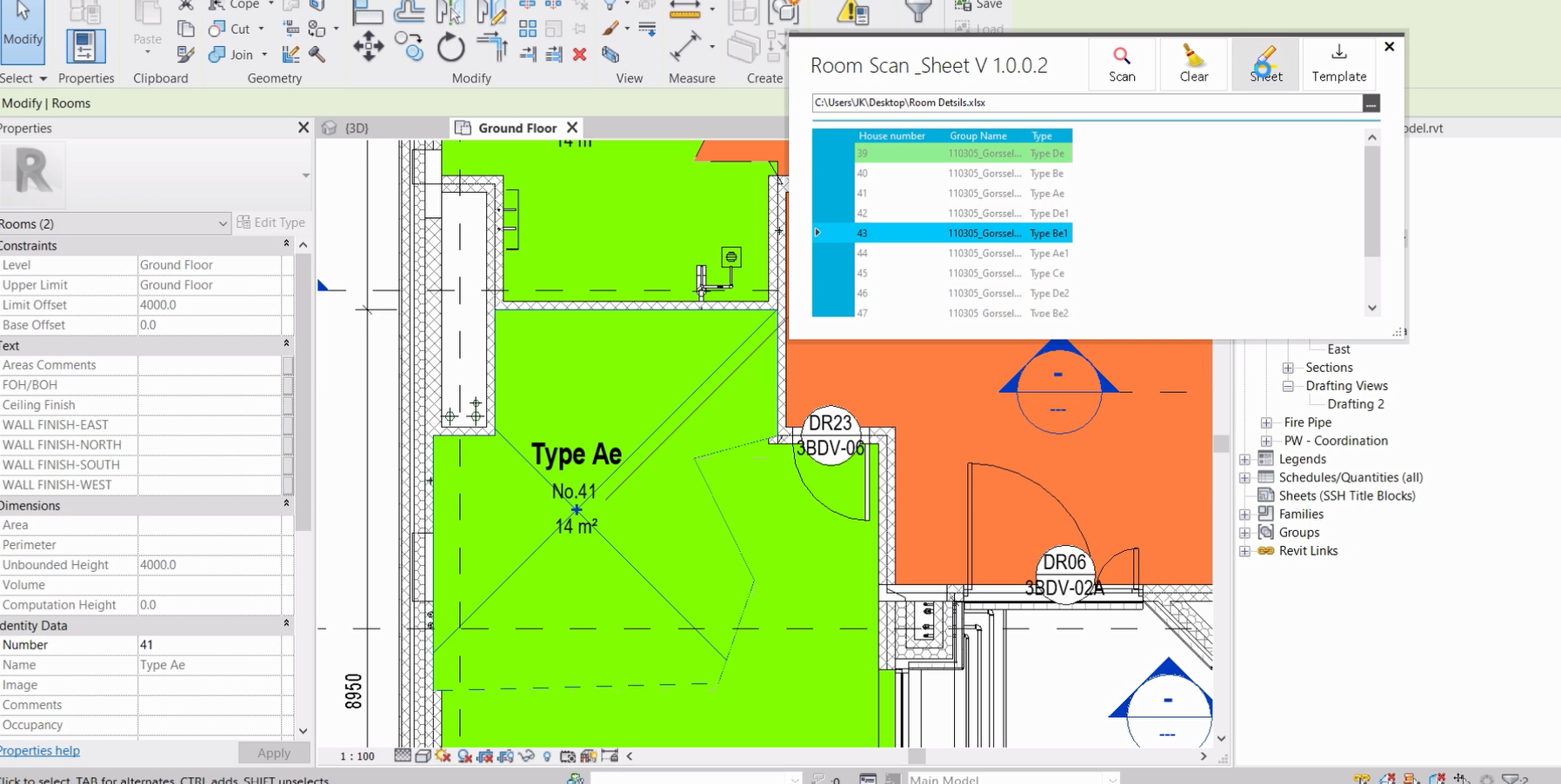Click the file path field in Room Scan
The image size is (1561, 784).
1087,103
